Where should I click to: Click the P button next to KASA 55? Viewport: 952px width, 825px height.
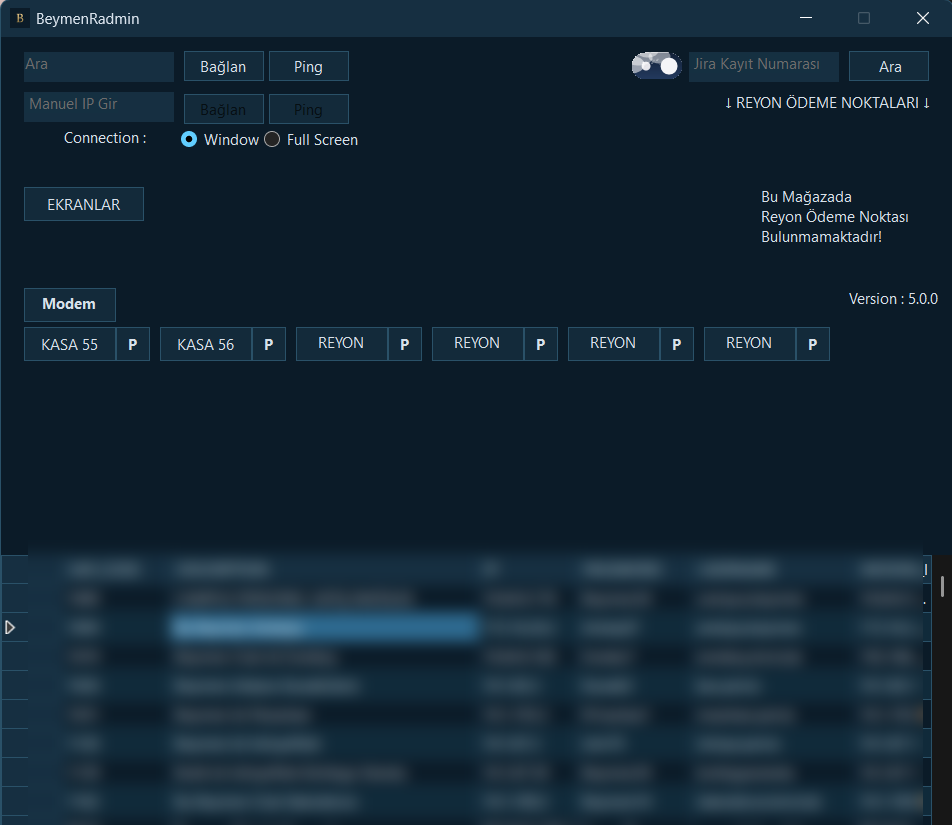pos(132,344)
